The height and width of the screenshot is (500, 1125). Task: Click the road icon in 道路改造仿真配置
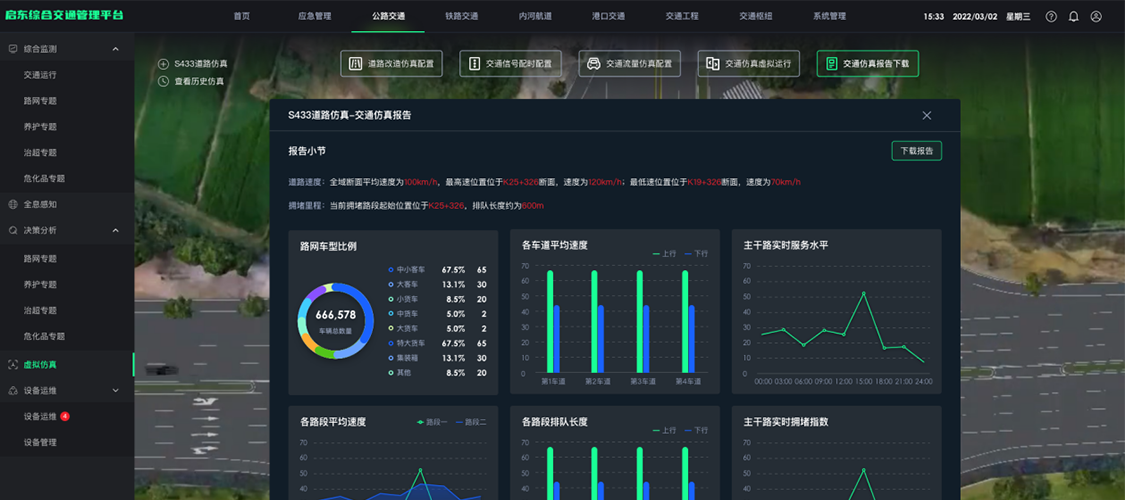(355, 64)
